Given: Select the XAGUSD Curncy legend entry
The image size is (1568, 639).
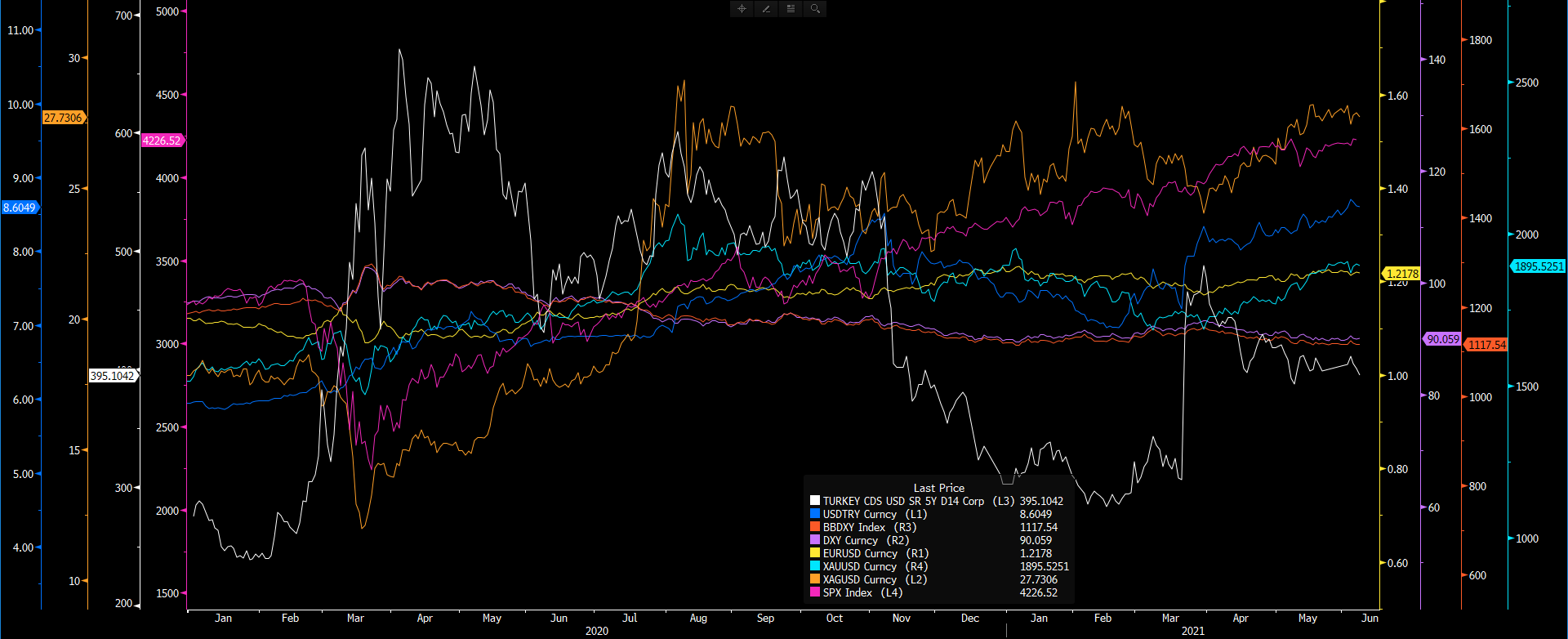Looking at the screenshot, I should (875, 579).
